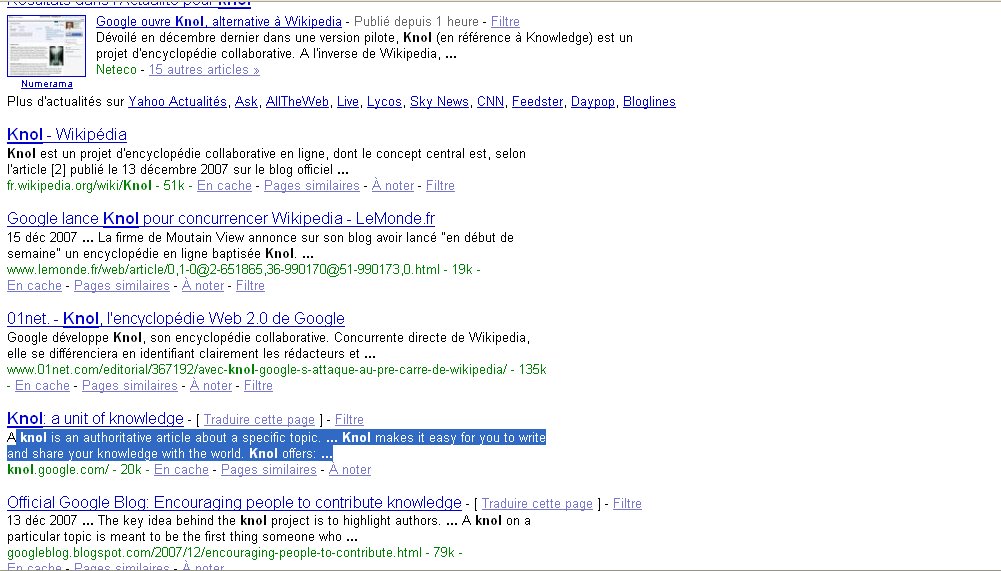The image size is (1001, 571).
Task: Click 'En cache' for the knol.google.com result
Action: 181,469
